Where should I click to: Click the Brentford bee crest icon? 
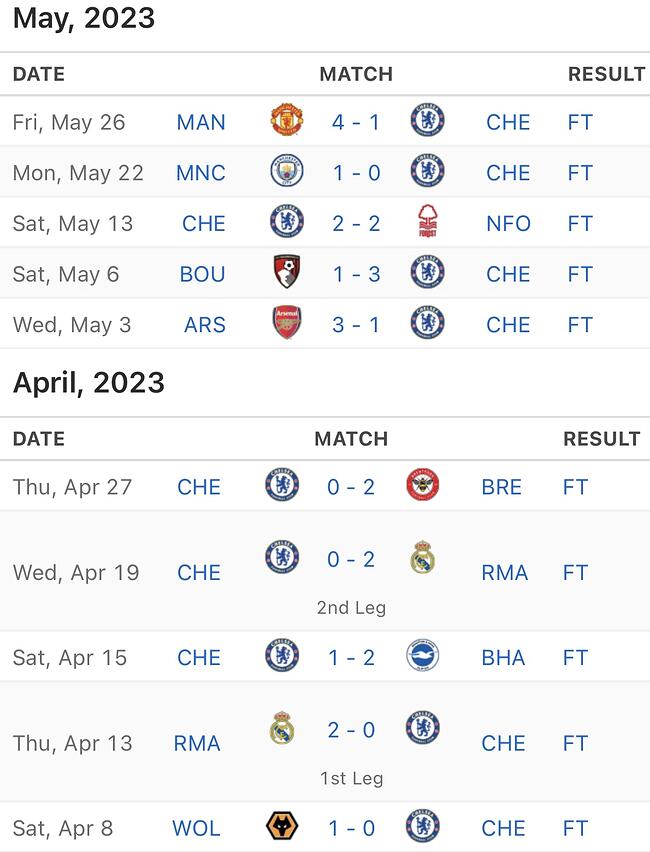[x=423, y=485]
